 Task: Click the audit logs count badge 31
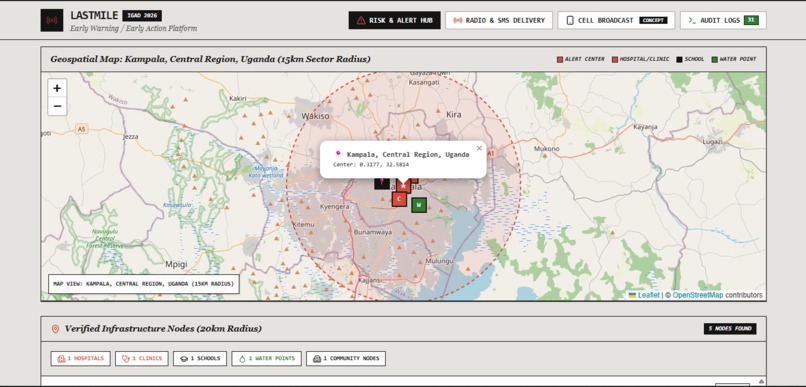tap(751, 21)
